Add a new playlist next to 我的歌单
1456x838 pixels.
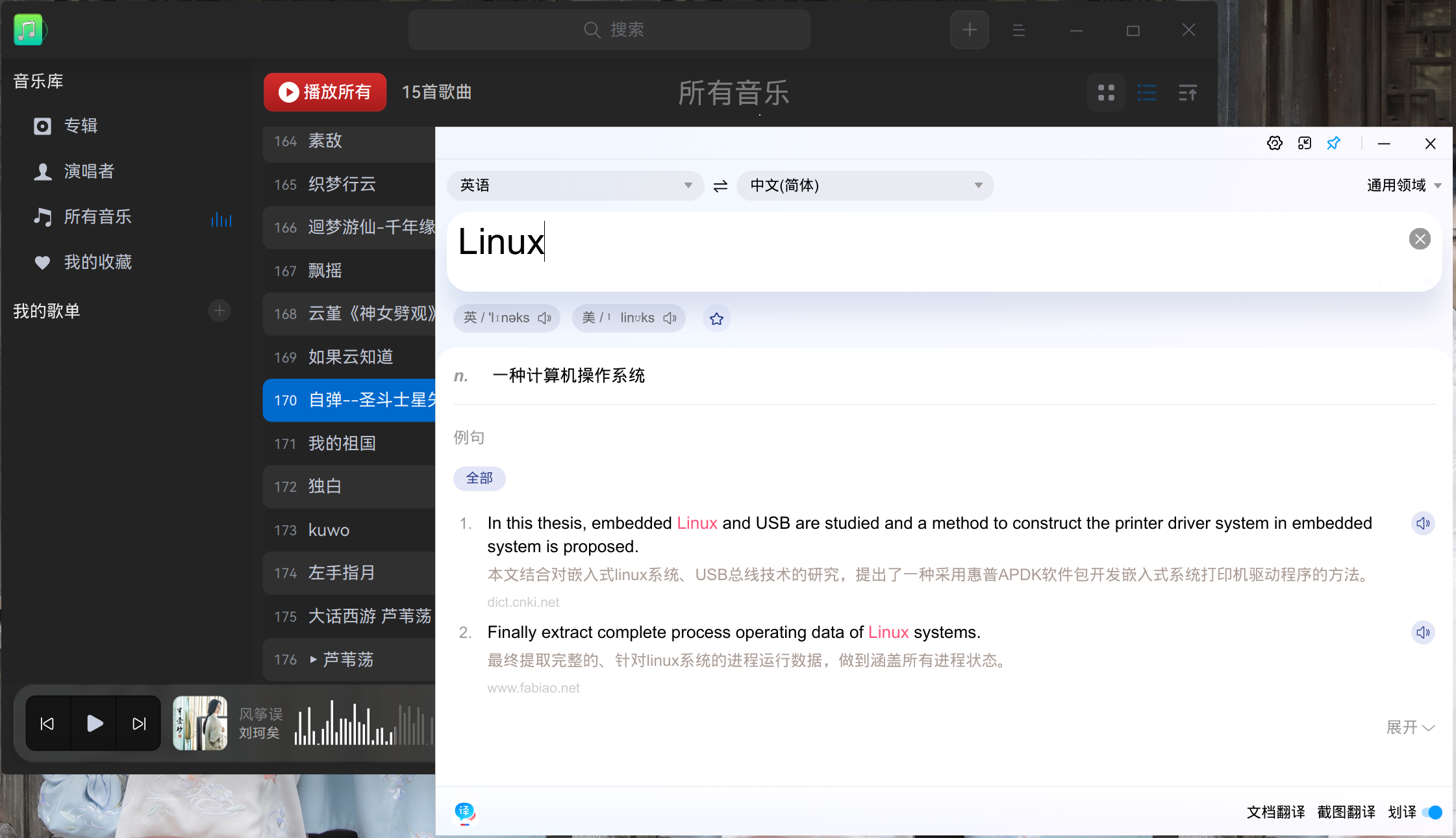220,311
